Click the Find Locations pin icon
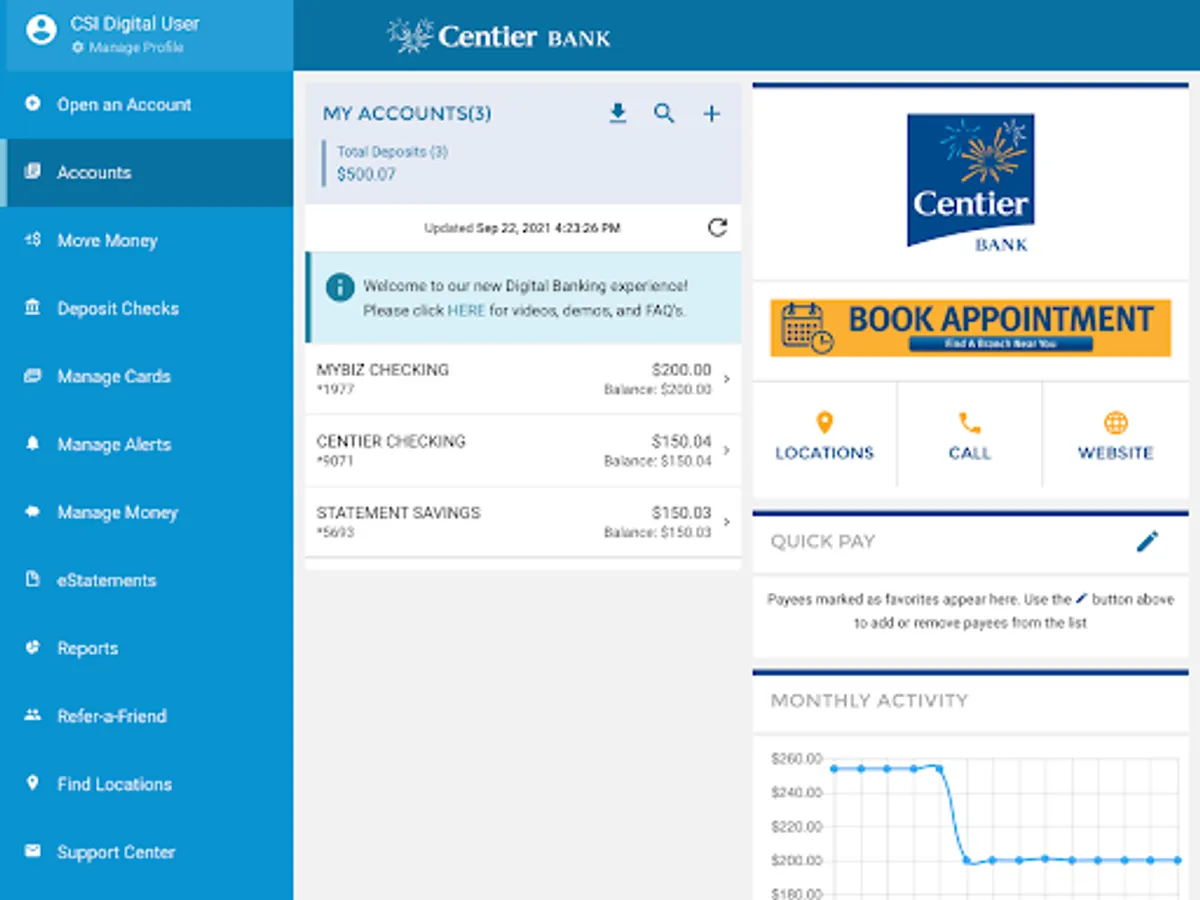1200x900 pixels. [x=33, y=783]
